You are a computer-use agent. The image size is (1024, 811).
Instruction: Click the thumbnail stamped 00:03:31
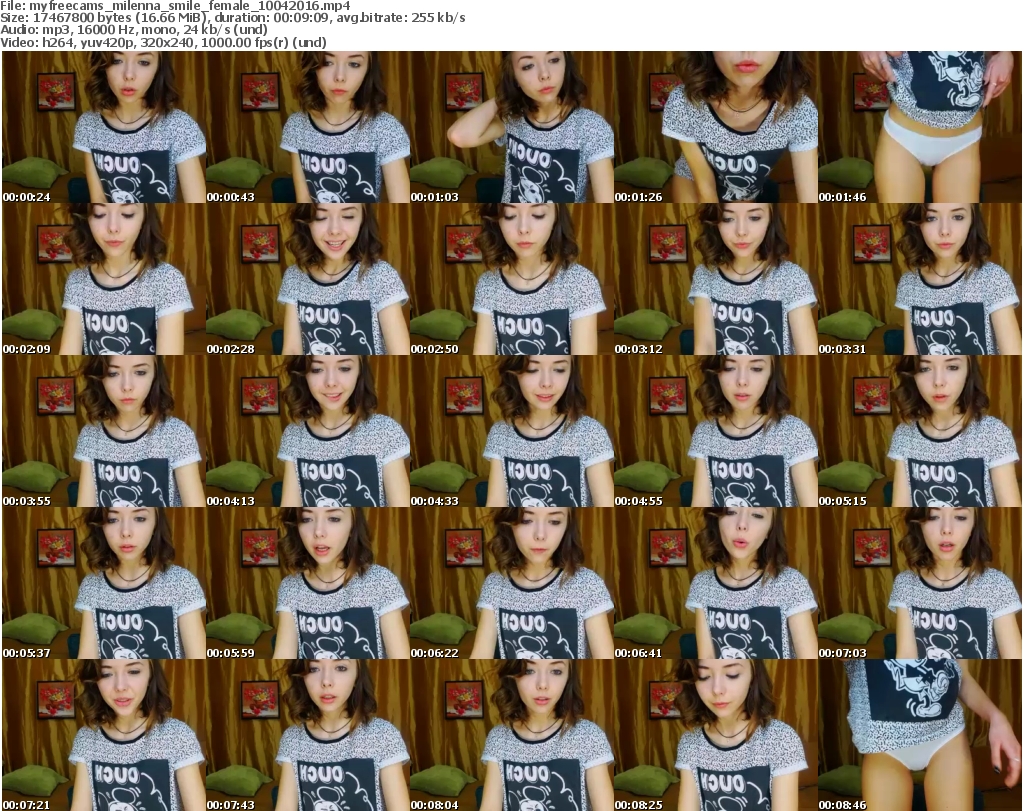click(x=920, y=279)
